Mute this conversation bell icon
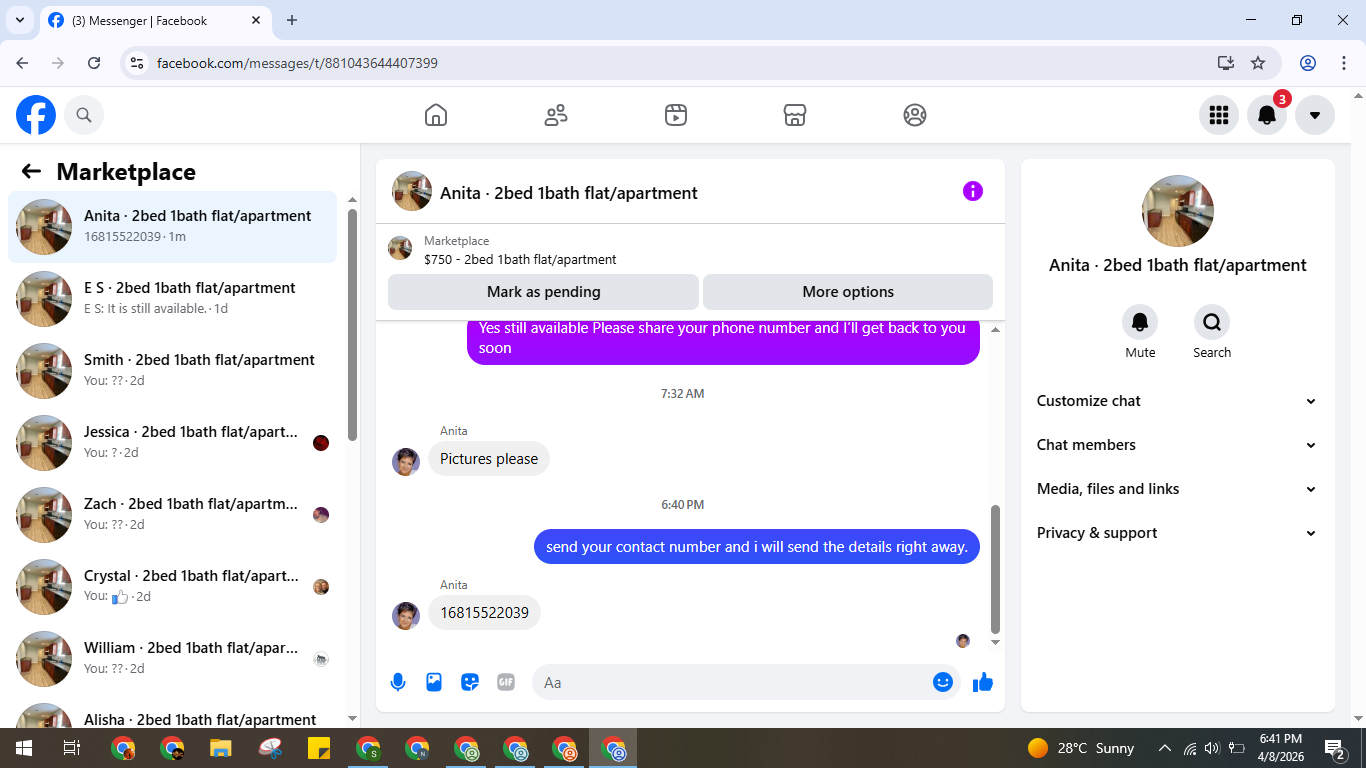Screen dimensions: 1366x768 pyautogui.click(x=1140, y=322)
